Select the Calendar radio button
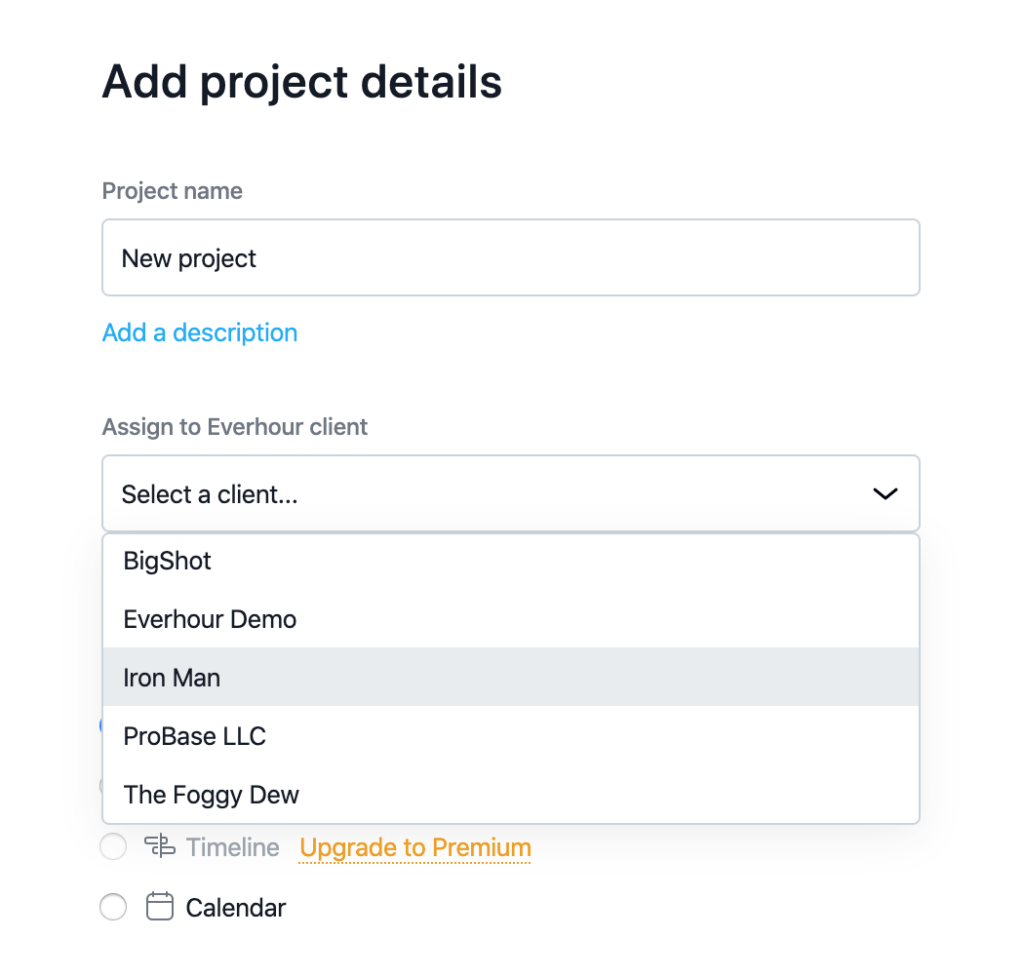1024x977 pixels. (113, 906)
